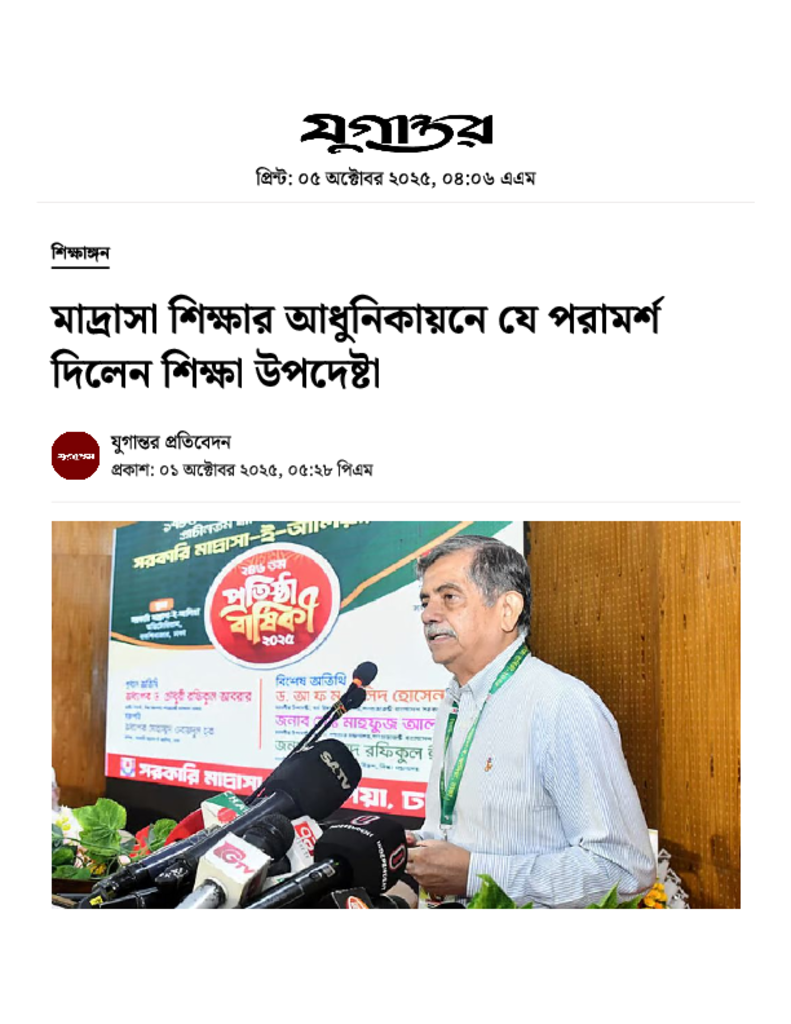Image resolution: width=791 pixels, height=1024 pixels.
Task: Click the red প্রতিষ্ঠা বার্ষিকী emblem in photo
Action: point(273,607)
